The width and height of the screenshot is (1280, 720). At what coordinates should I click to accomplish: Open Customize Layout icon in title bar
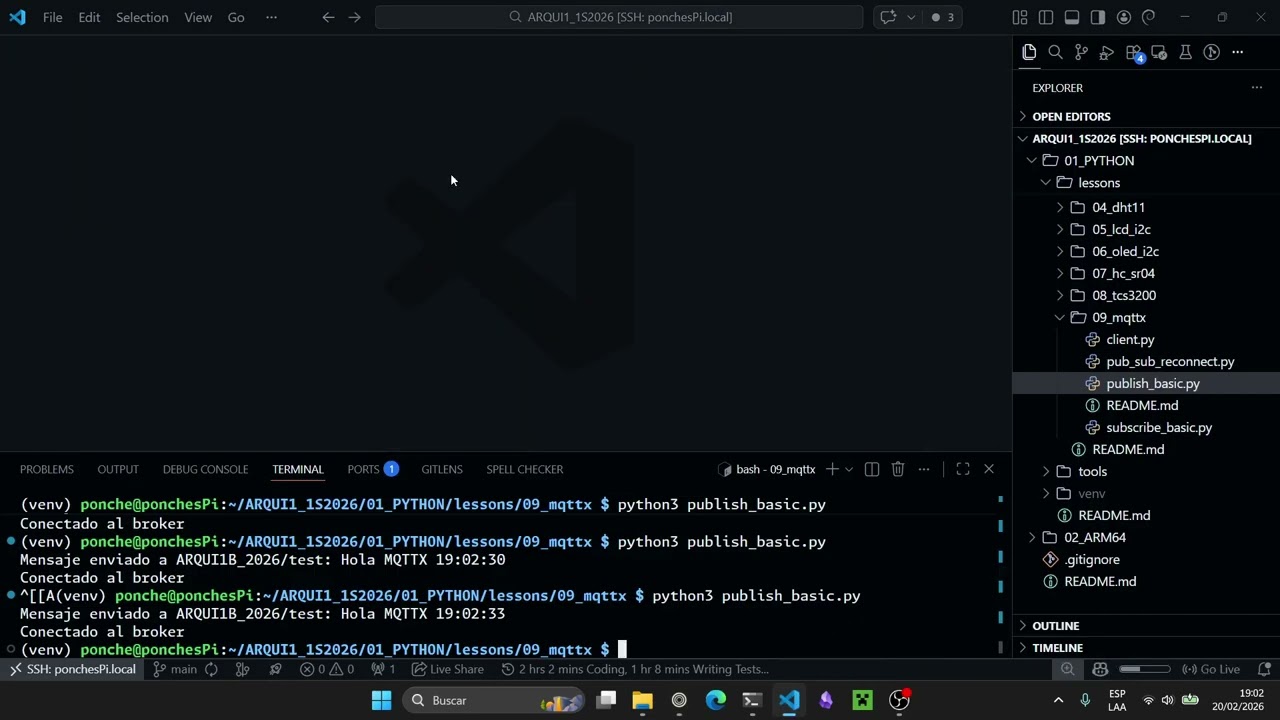pyautogui.click(x=1020, y=17)
